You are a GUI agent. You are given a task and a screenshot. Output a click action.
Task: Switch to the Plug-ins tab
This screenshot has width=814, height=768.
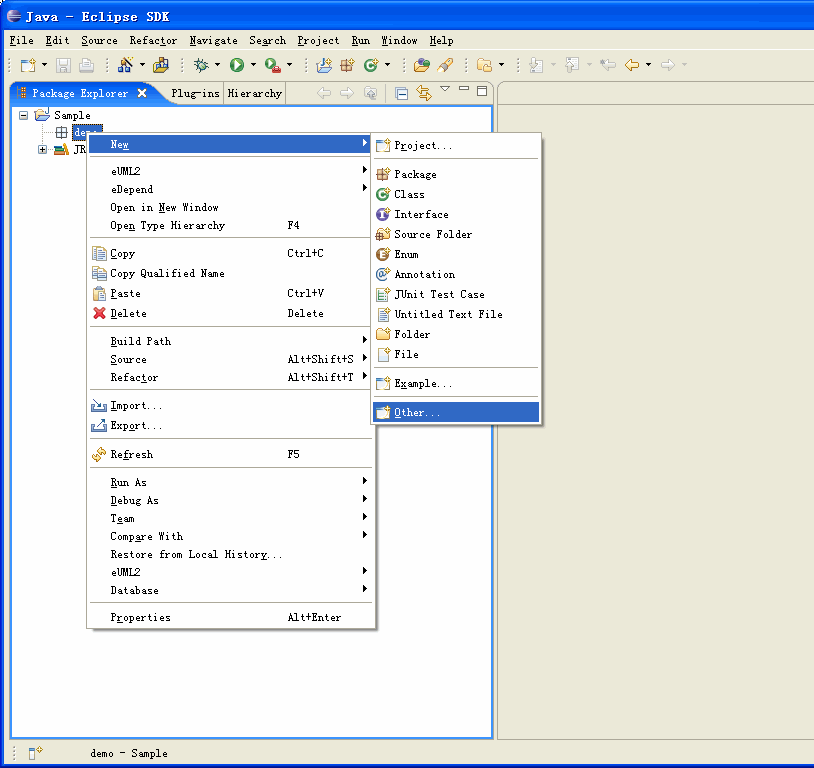point(195,93)
